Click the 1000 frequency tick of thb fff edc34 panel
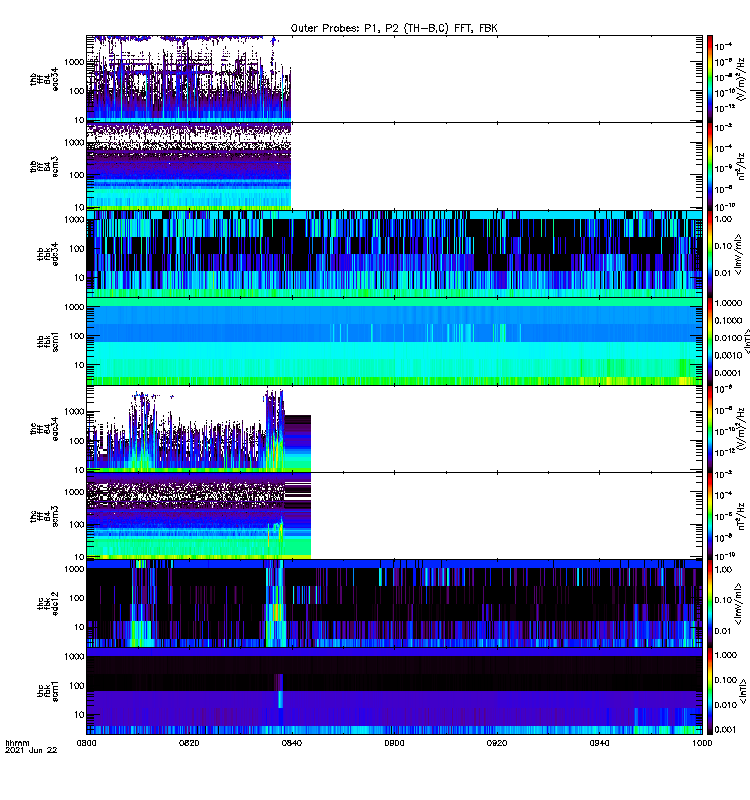Screen dimensions: 750x800 [74, 62]
